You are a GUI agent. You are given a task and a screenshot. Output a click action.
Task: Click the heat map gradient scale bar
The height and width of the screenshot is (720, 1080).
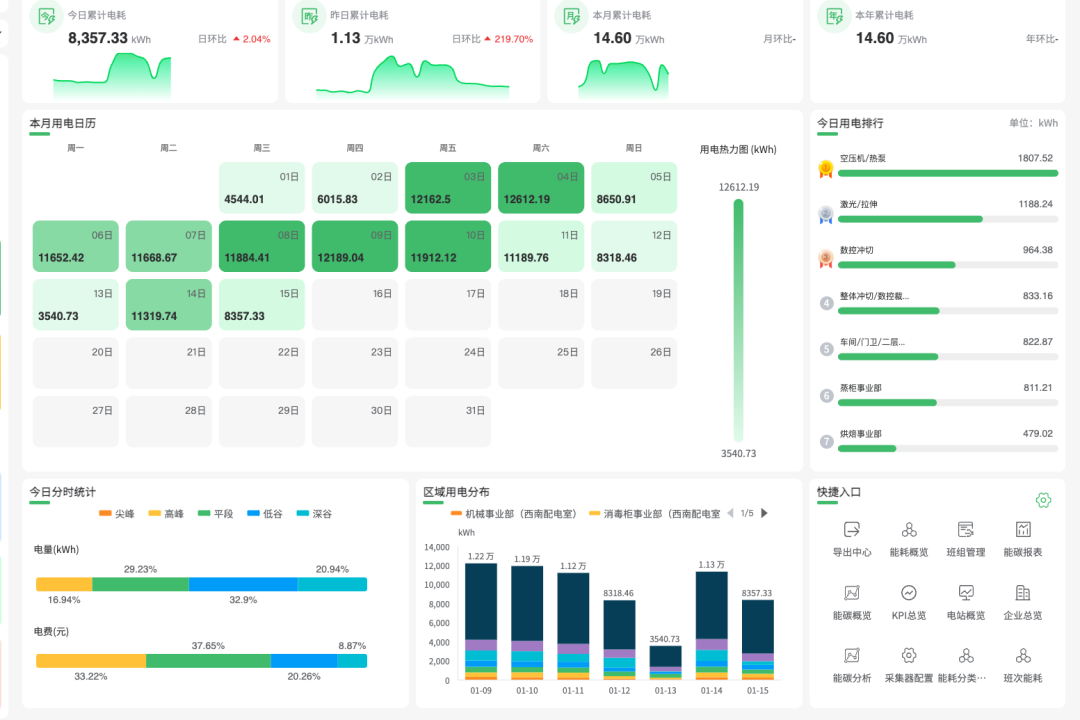tap(738, 320)
